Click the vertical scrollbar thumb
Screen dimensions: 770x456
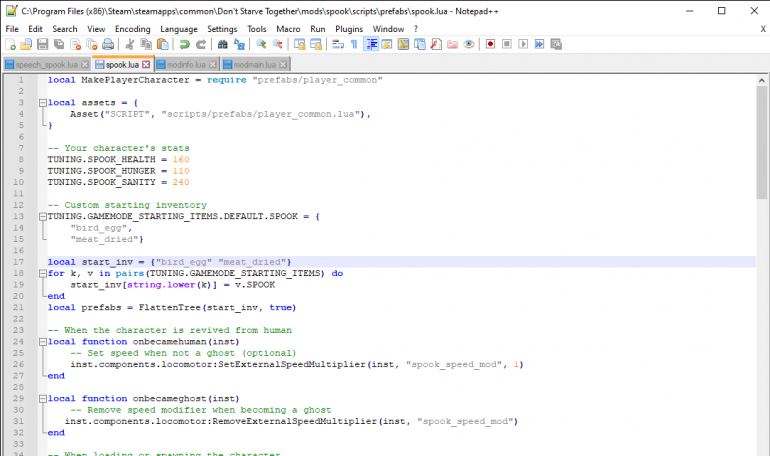click(762, 143)
